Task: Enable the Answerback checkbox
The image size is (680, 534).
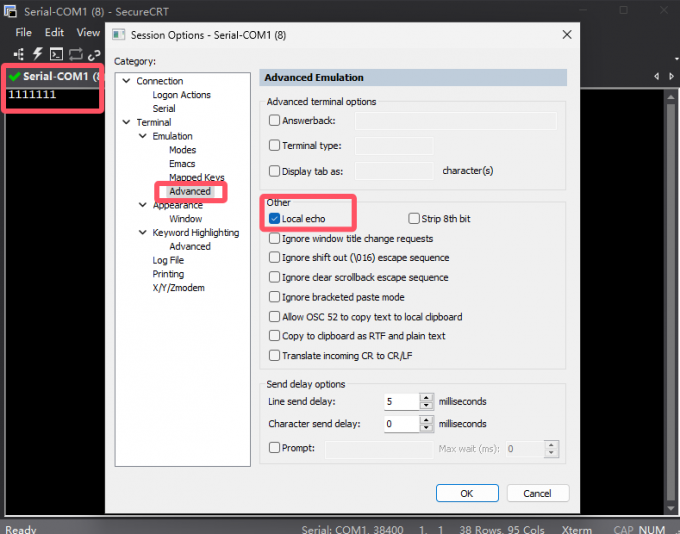Action: [x=274, y=120]
